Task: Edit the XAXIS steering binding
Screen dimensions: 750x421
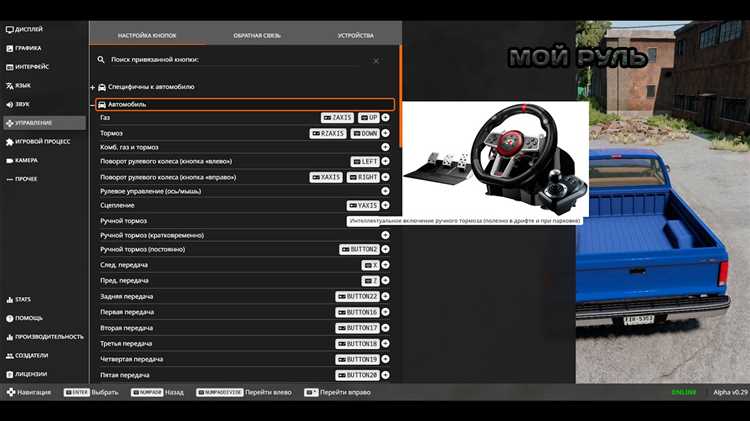Action: pos(326,177)
